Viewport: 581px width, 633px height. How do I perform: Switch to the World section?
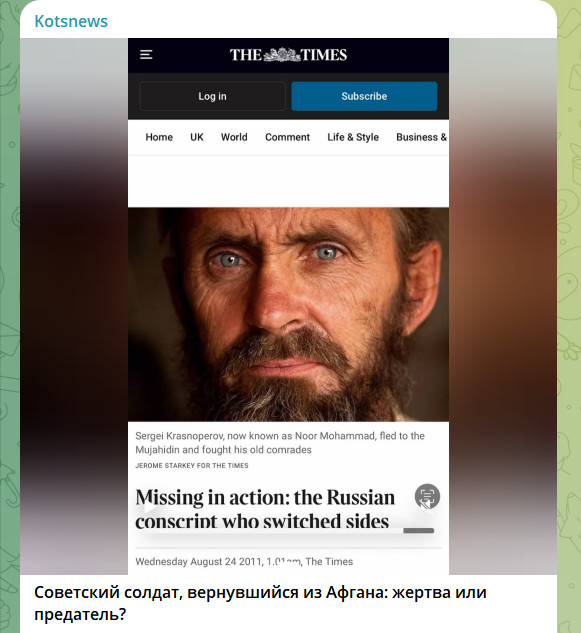(x=234, y=137)
